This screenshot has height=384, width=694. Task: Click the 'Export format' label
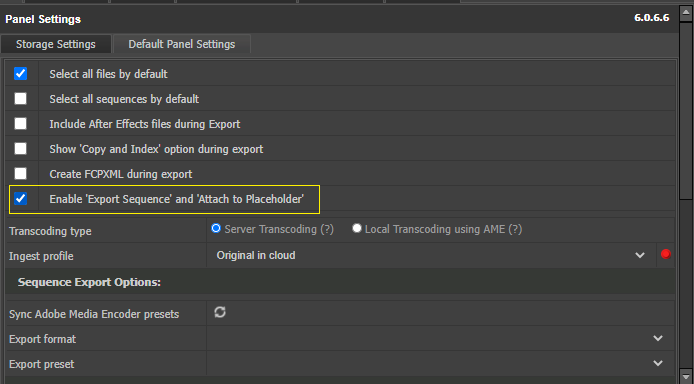(42, 339)
